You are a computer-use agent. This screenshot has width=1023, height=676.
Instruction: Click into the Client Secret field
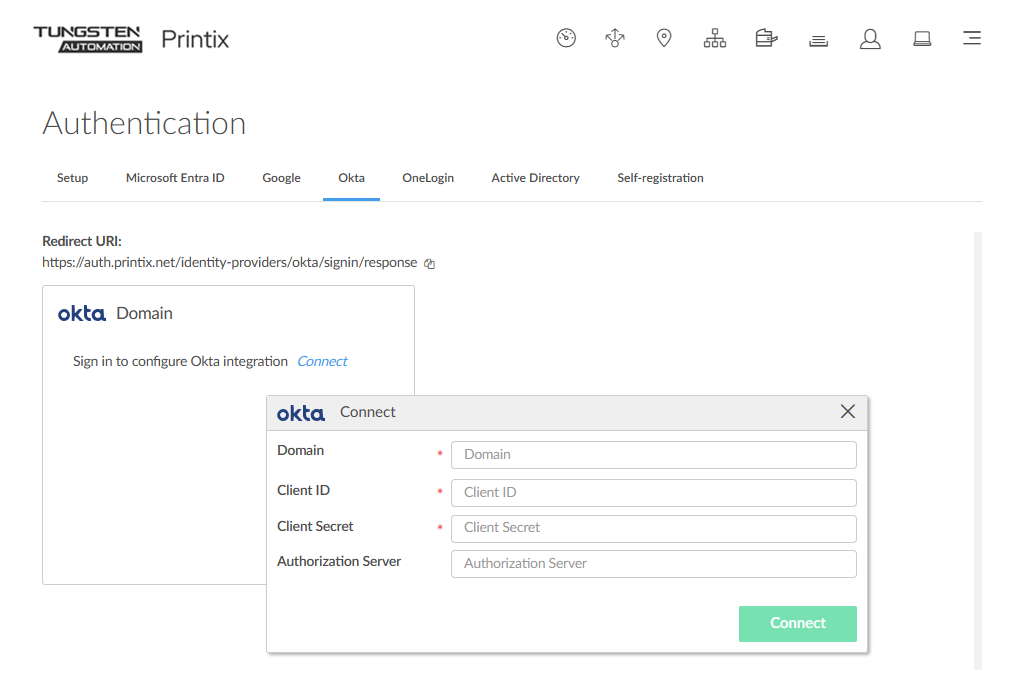coord(653,528)
